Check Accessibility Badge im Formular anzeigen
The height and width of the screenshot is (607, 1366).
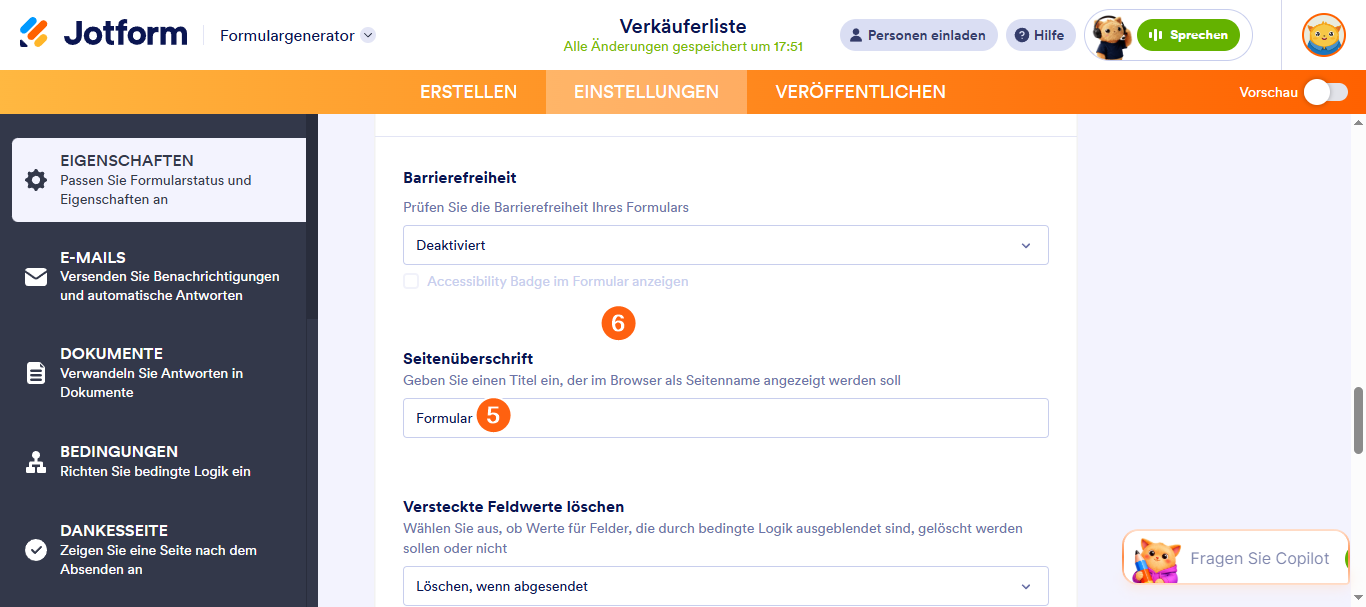point(411,282)
